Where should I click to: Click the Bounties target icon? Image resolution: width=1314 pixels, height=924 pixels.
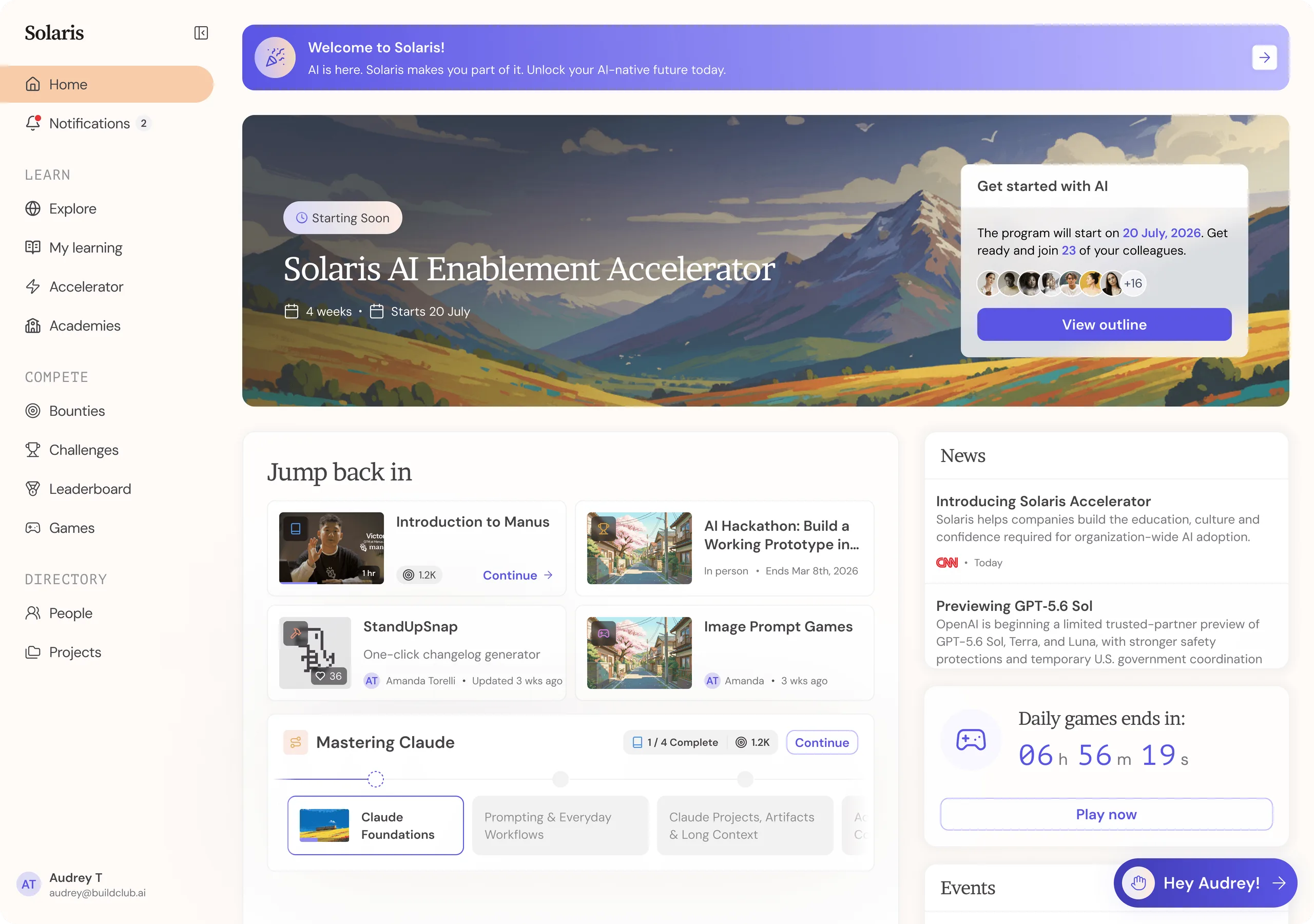tap(33, 411)
